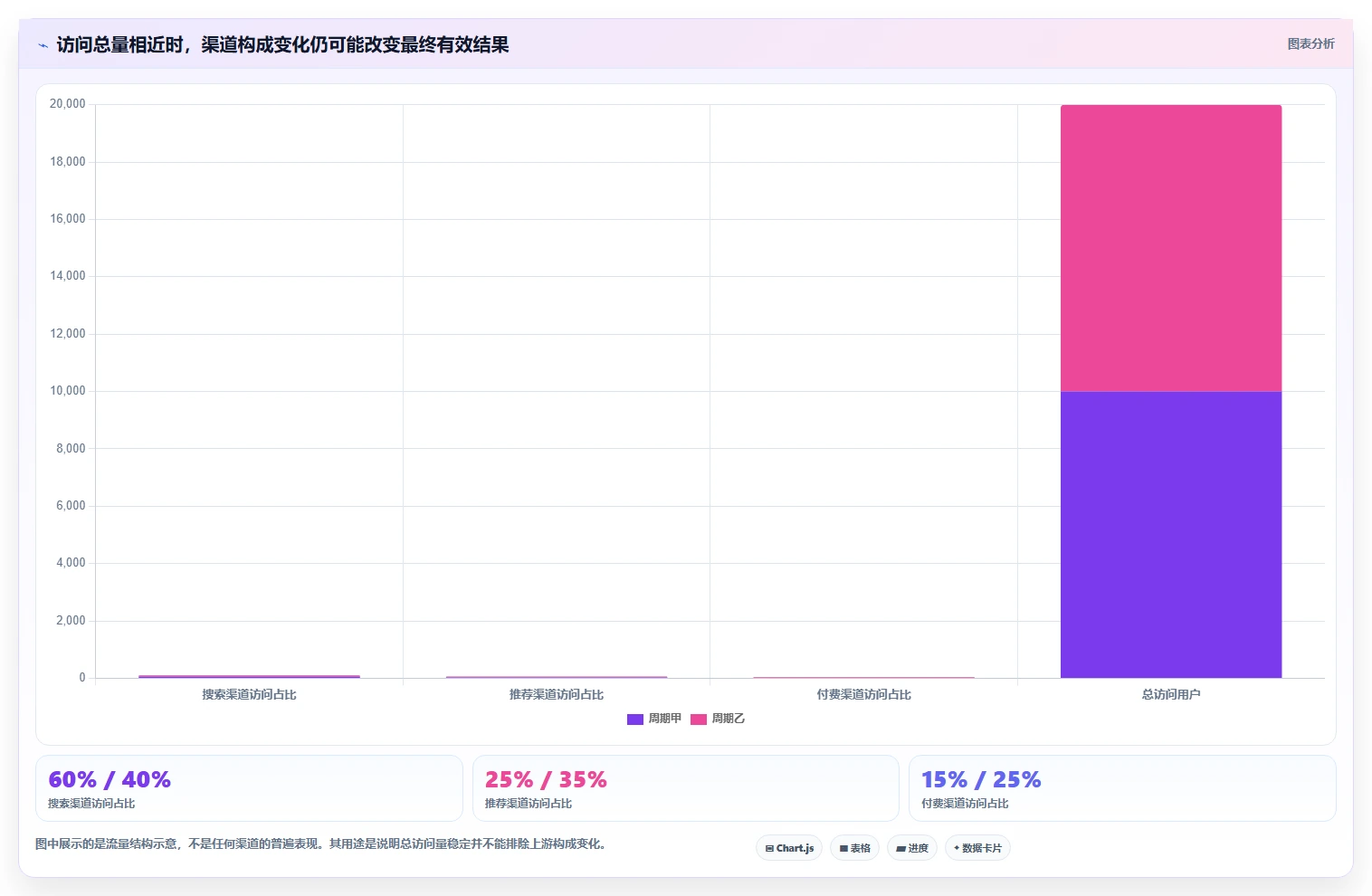The width and height of the screenshot is (1372, 896).
Task: Click the purple 周期甲 segment of 总访问用户 bar
Action: (1171, 534)
